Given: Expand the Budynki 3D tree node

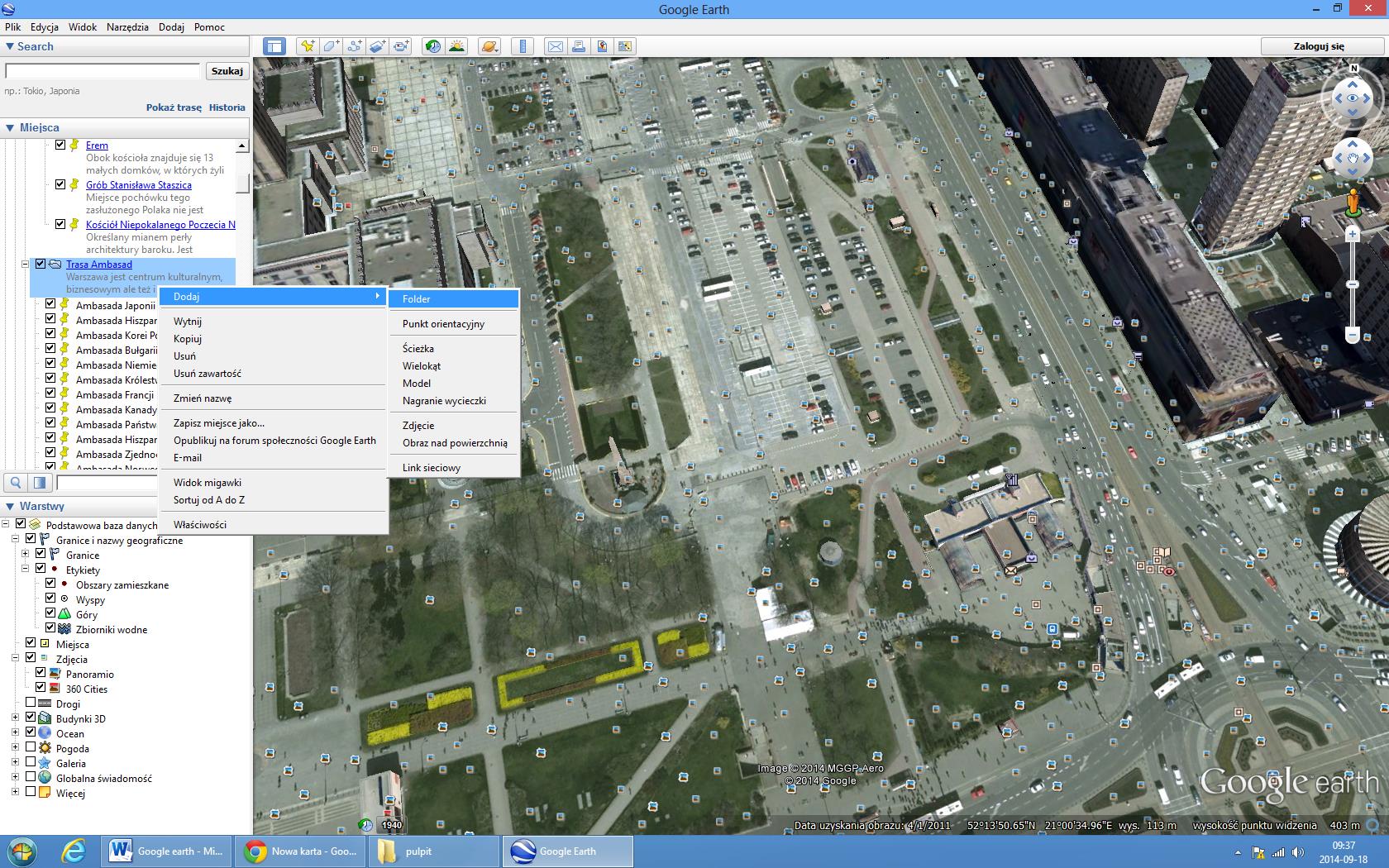Looking at the screenshot, I should [16, 718].
